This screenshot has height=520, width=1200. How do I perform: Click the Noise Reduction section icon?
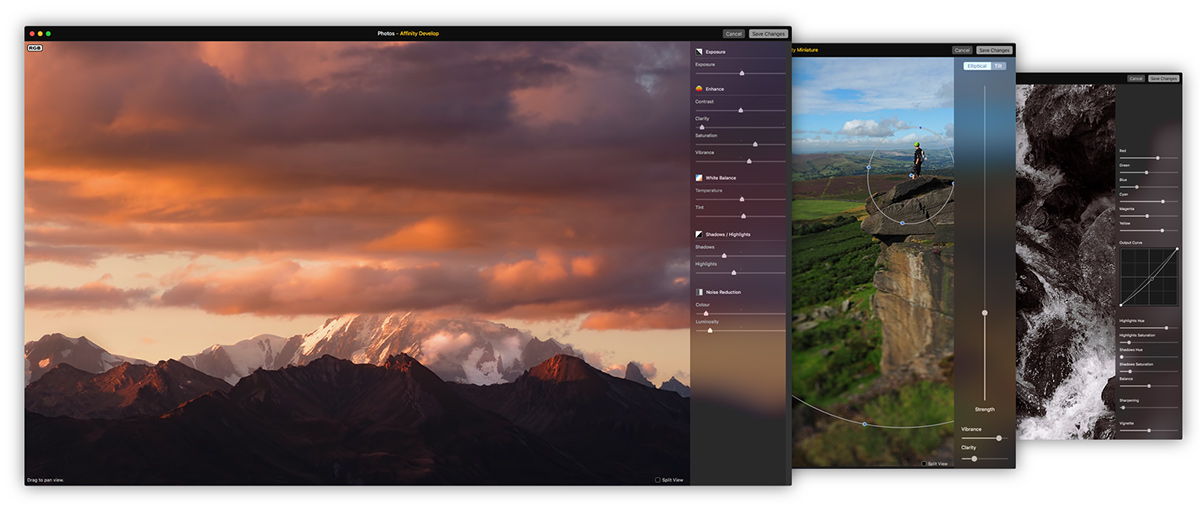[699, 292]
